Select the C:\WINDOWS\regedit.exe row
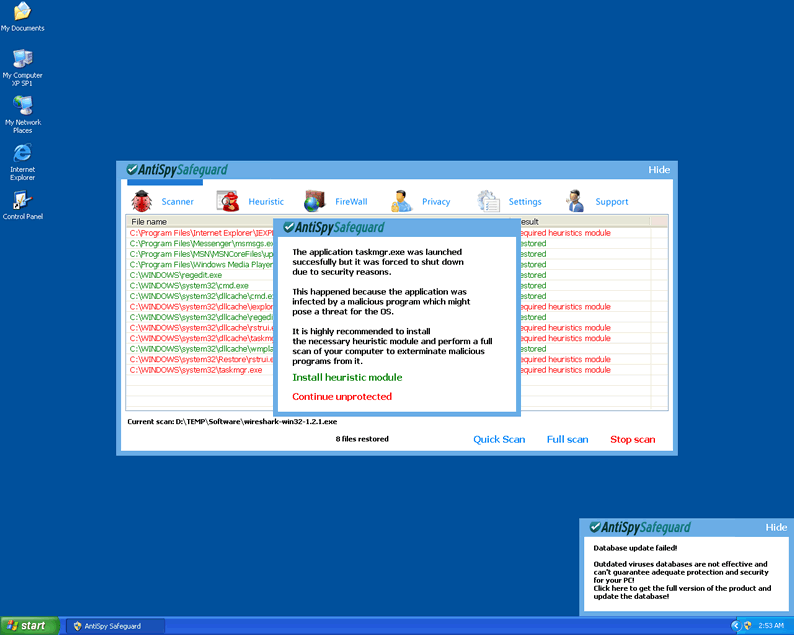Viewport: 794px width, 635px height. 176,275
